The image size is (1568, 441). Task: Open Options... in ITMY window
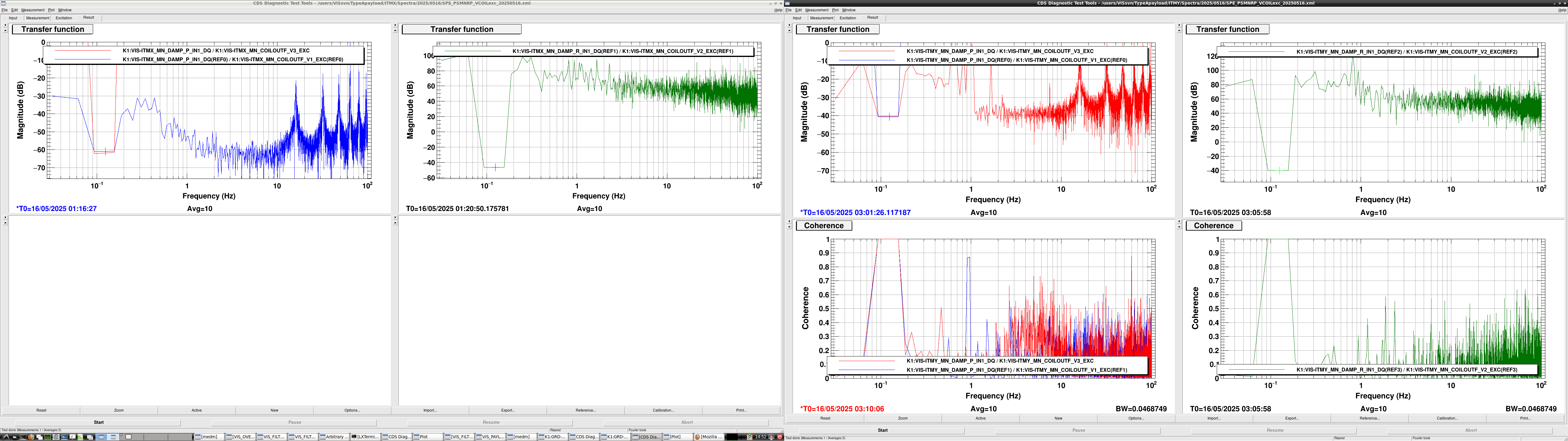1136,418
